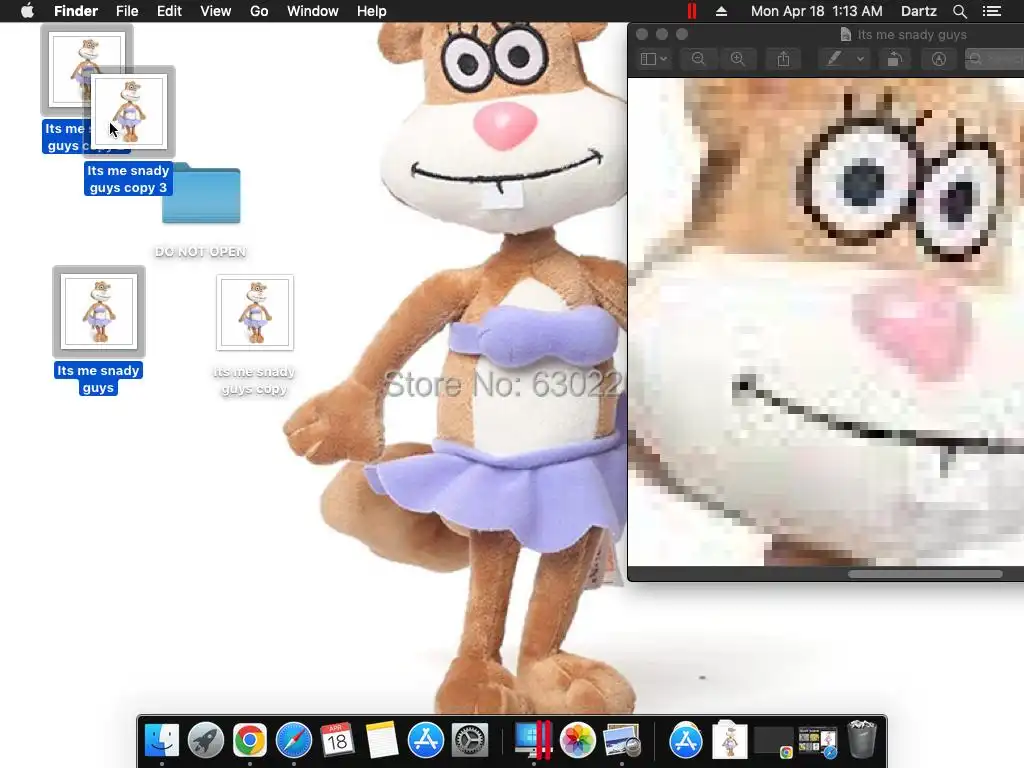Zoom in using Preview's magnifier plus button

coord(738,59)
